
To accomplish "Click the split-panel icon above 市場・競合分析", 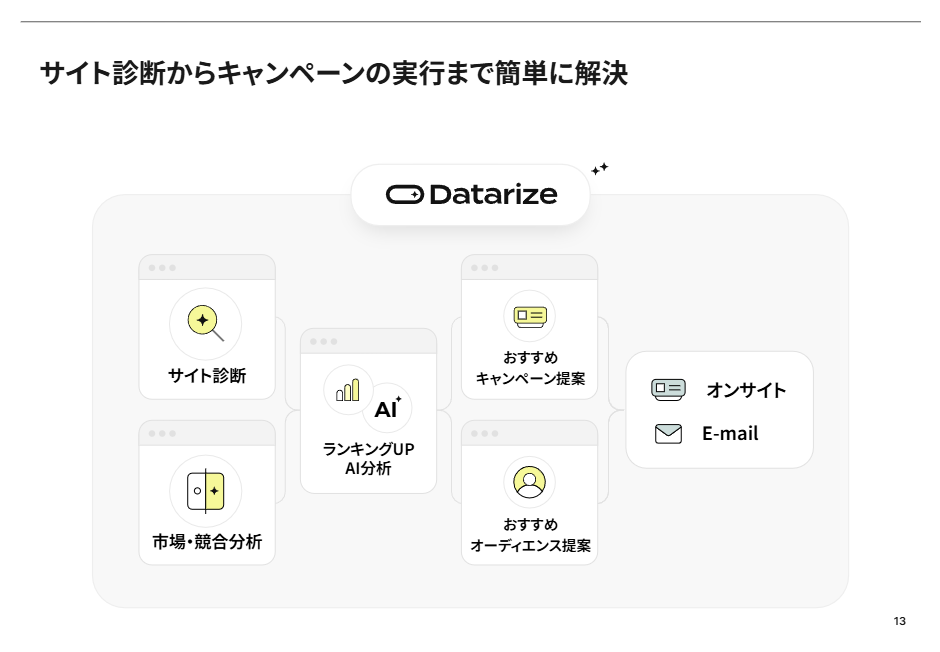I will 206,491.
